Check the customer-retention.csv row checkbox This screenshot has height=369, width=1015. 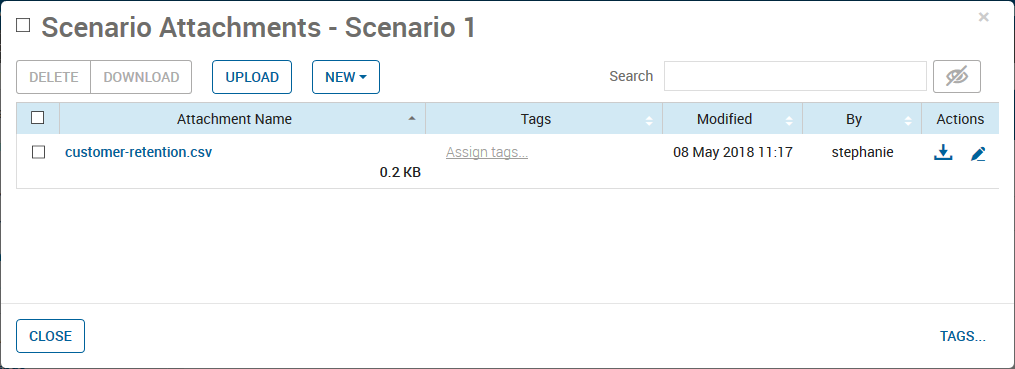(x=39, y=153)
